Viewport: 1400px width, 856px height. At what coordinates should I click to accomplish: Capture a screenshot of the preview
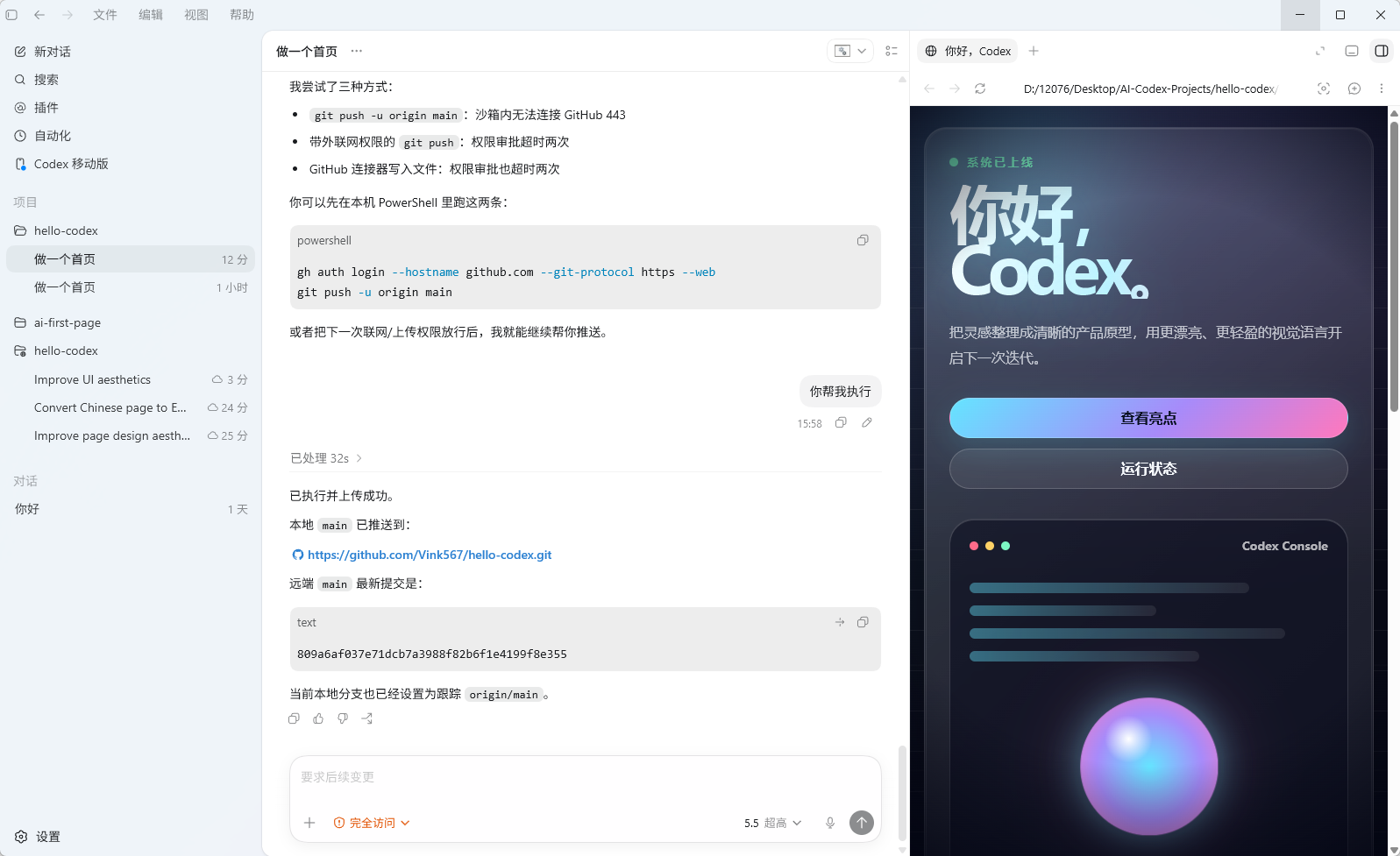(x=1324, y=88)
